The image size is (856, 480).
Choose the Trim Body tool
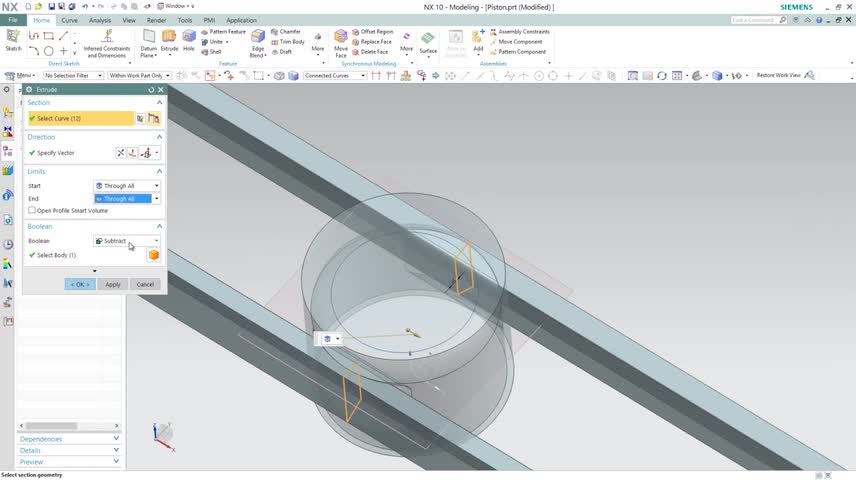click(x=288, y=42)
